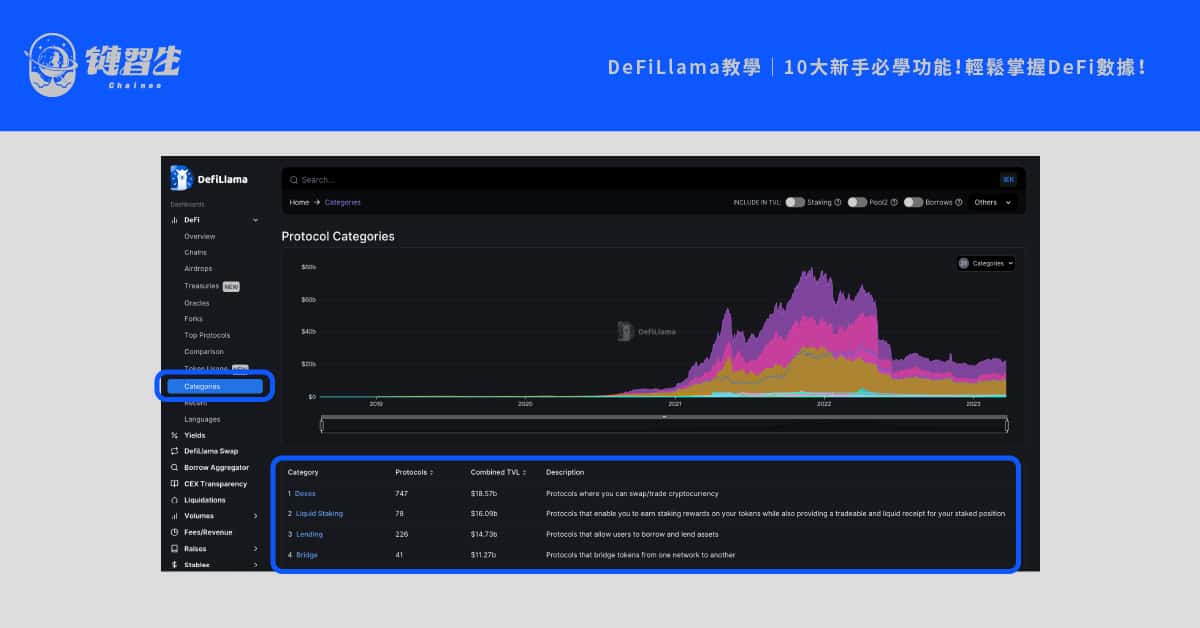Click the Protocol Categories page heading

[x=338, y=237]
